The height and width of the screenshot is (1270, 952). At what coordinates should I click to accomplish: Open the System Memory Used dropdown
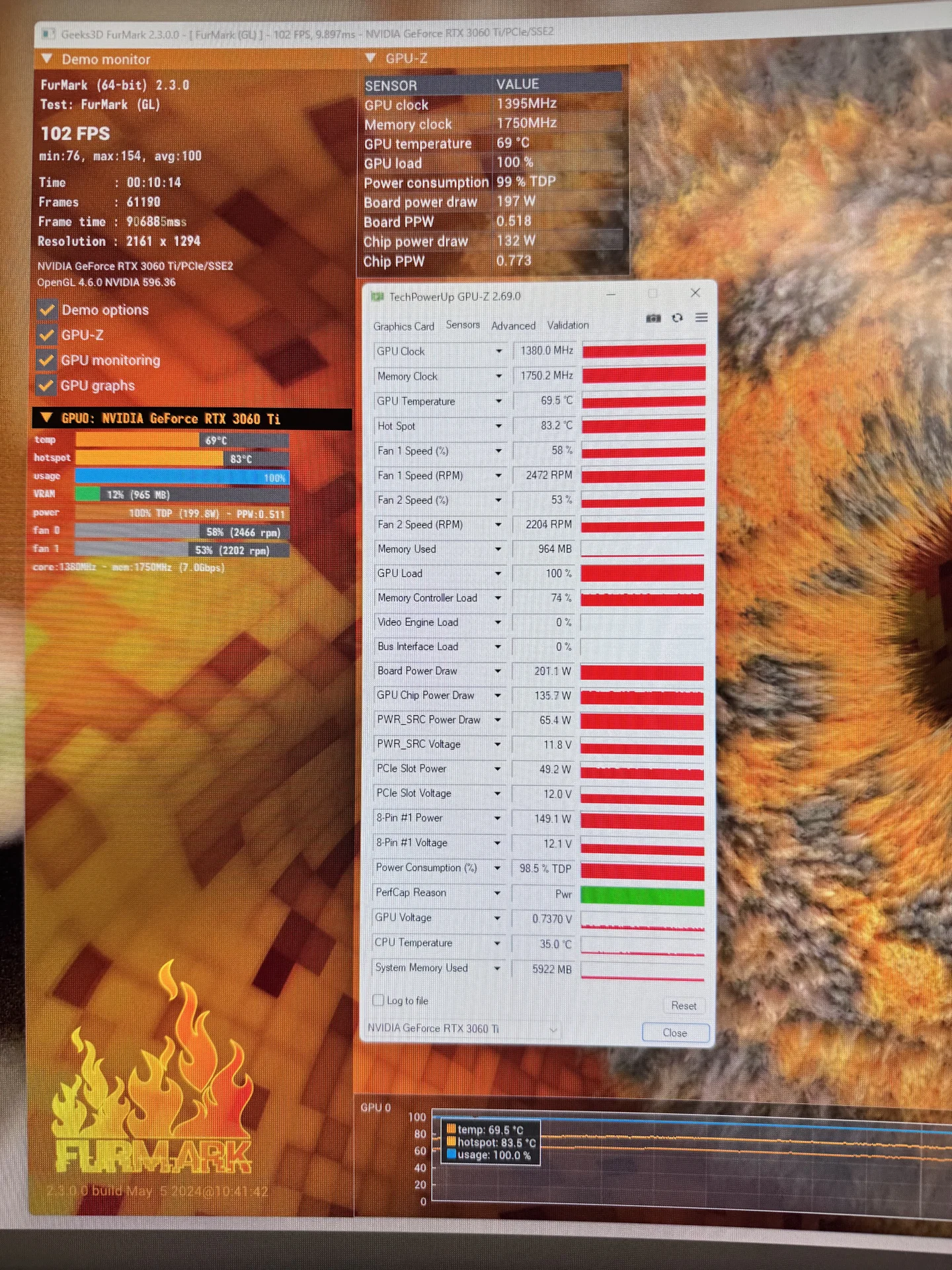click(x=497, y=969)
